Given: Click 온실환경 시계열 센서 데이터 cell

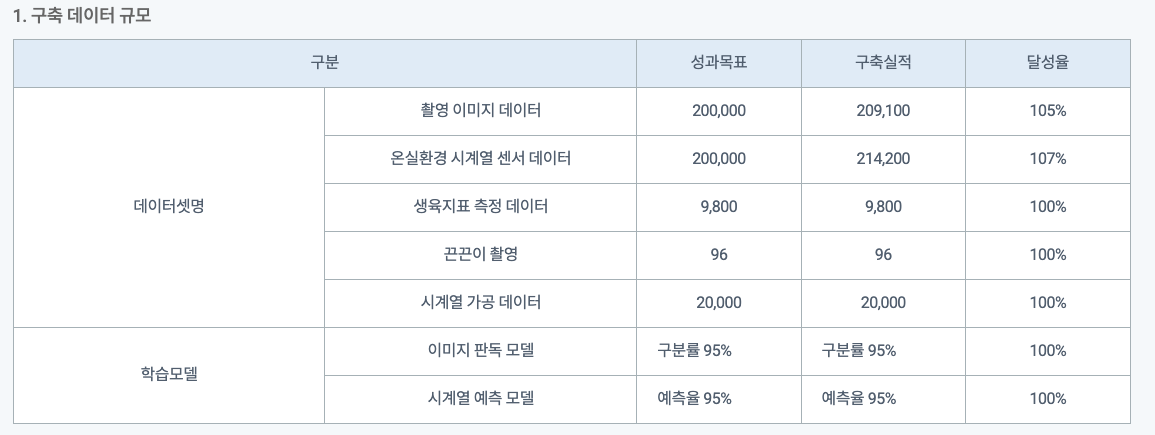Looking at the screenshot, I should click(x=480, y=159).
